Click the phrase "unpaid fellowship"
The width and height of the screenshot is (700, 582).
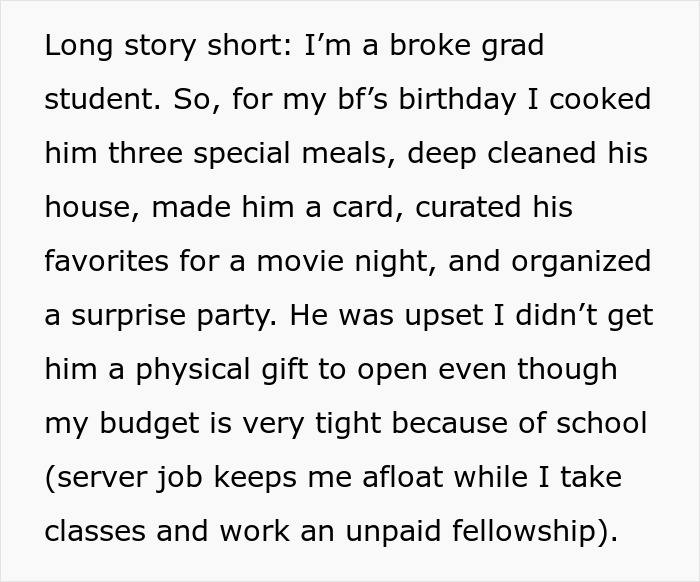pyautogui.click(x=471, y=532)
